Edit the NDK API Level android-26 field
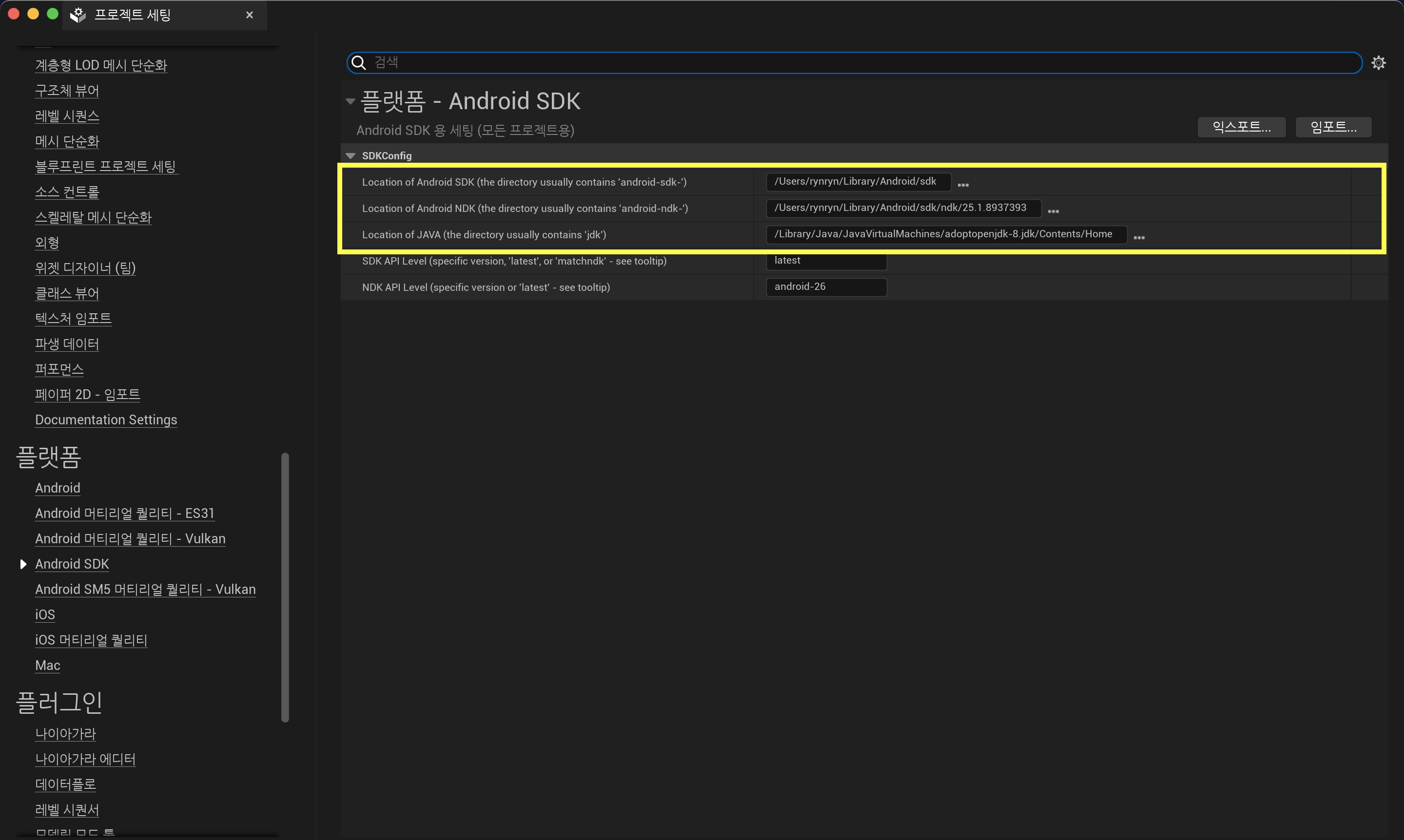 826,287
